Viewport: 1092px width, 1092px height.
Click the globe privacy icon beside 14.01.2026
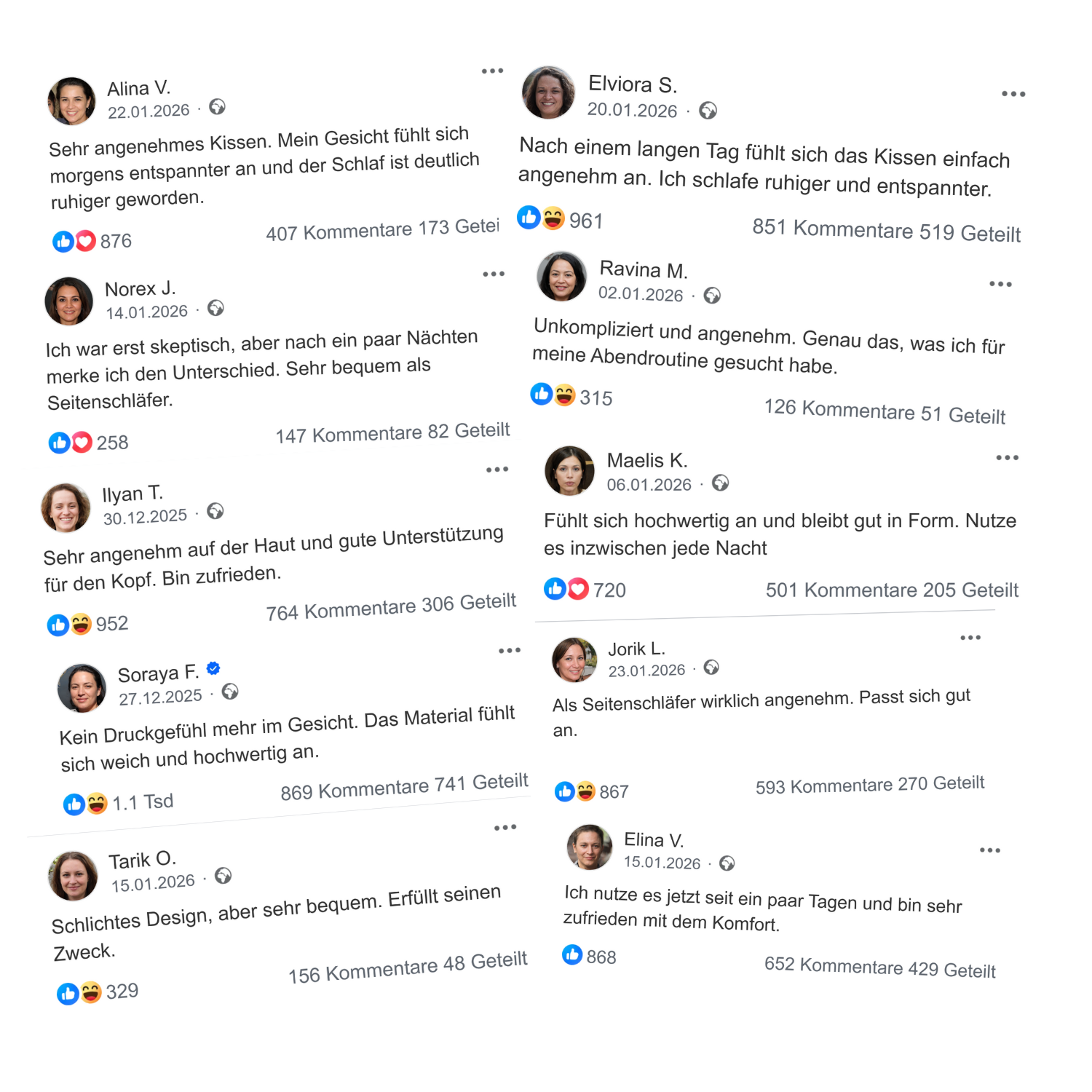point(215,308)
